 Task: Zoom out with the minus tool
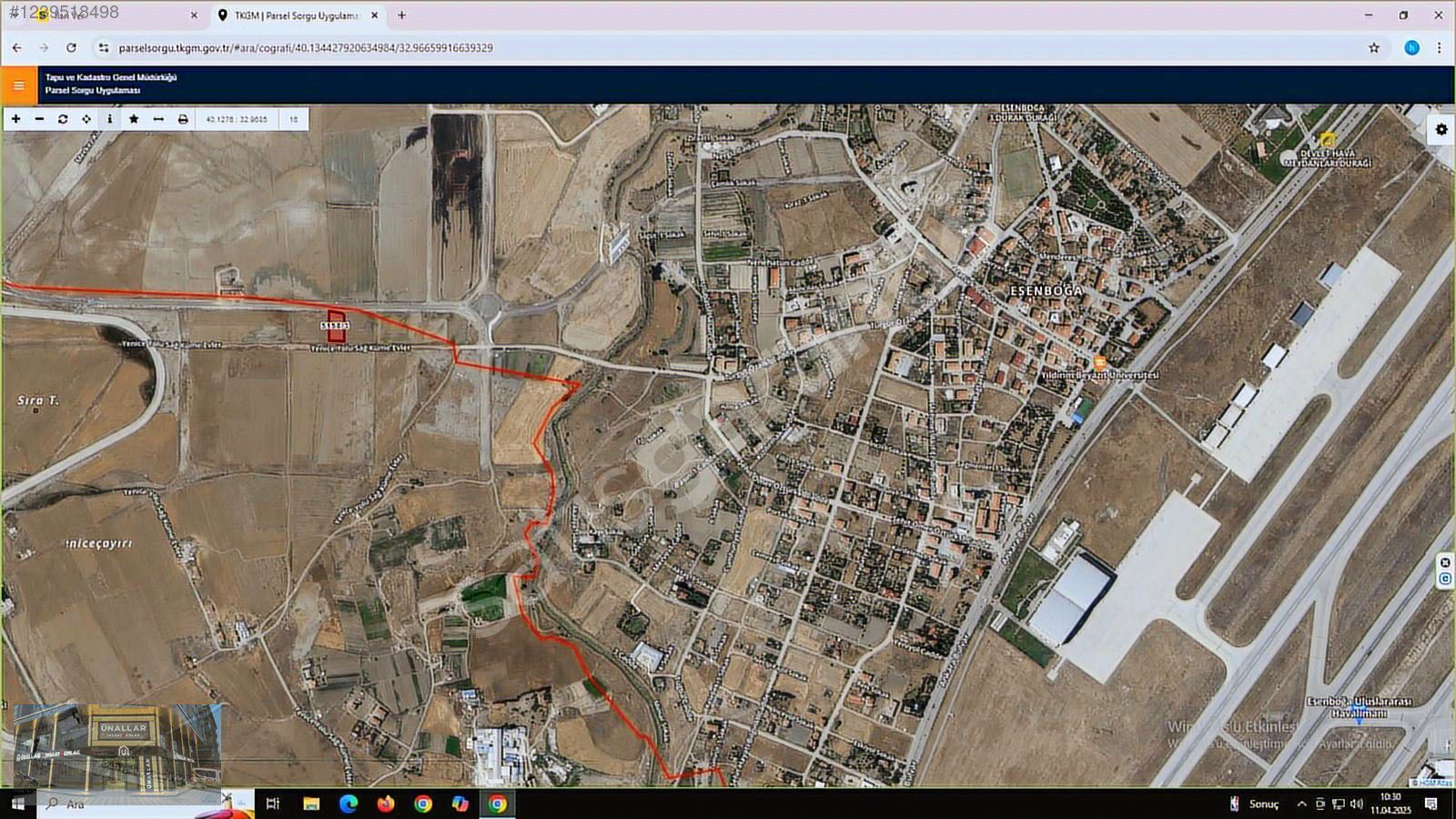(x=39, y=119)
